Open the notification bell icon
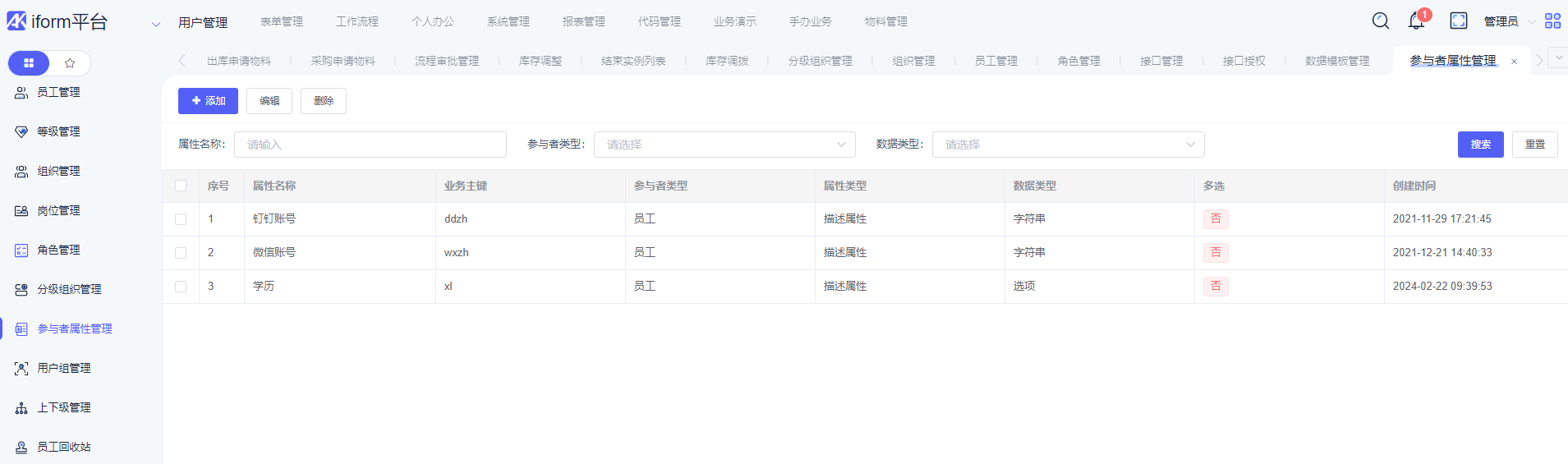1568x464 pixels. click(x=1416, y=21)
